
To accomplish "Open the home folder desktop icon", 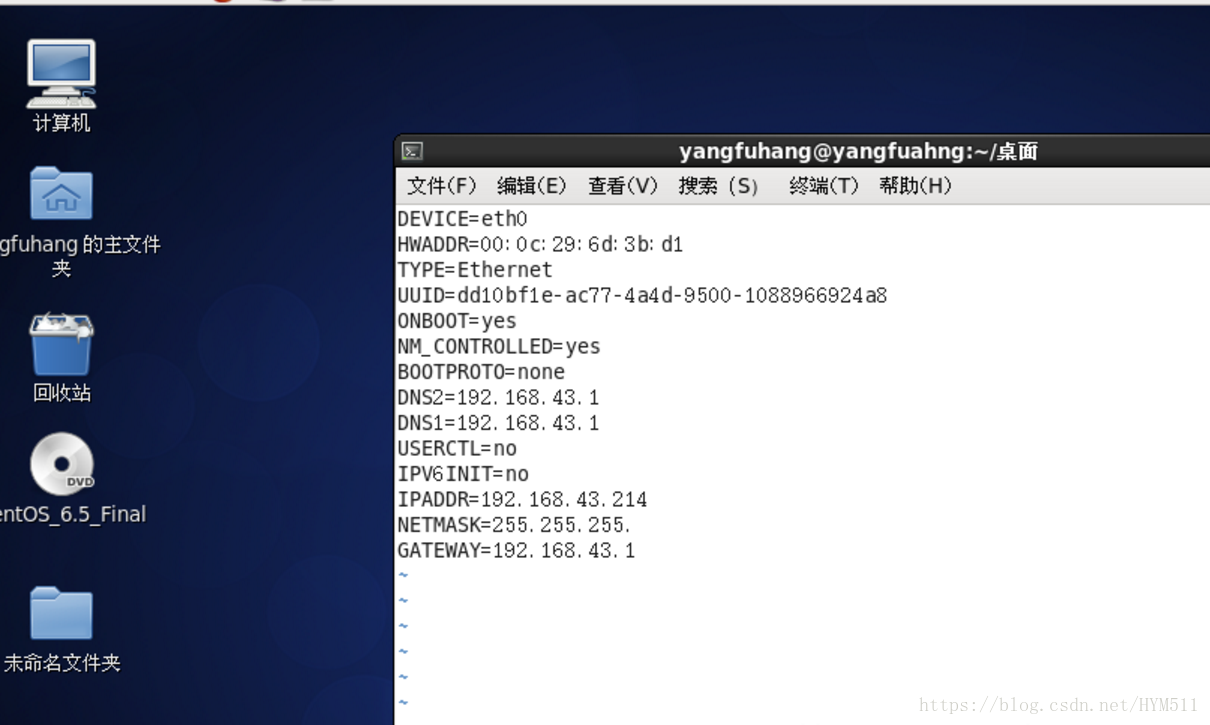I will (61, 193).
